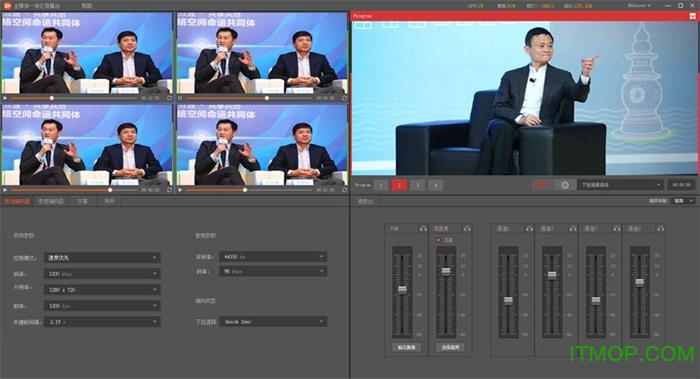Click the expand icon on red Program bar
This screenshot has width=700, height=379.
click(x=693, y=16)
